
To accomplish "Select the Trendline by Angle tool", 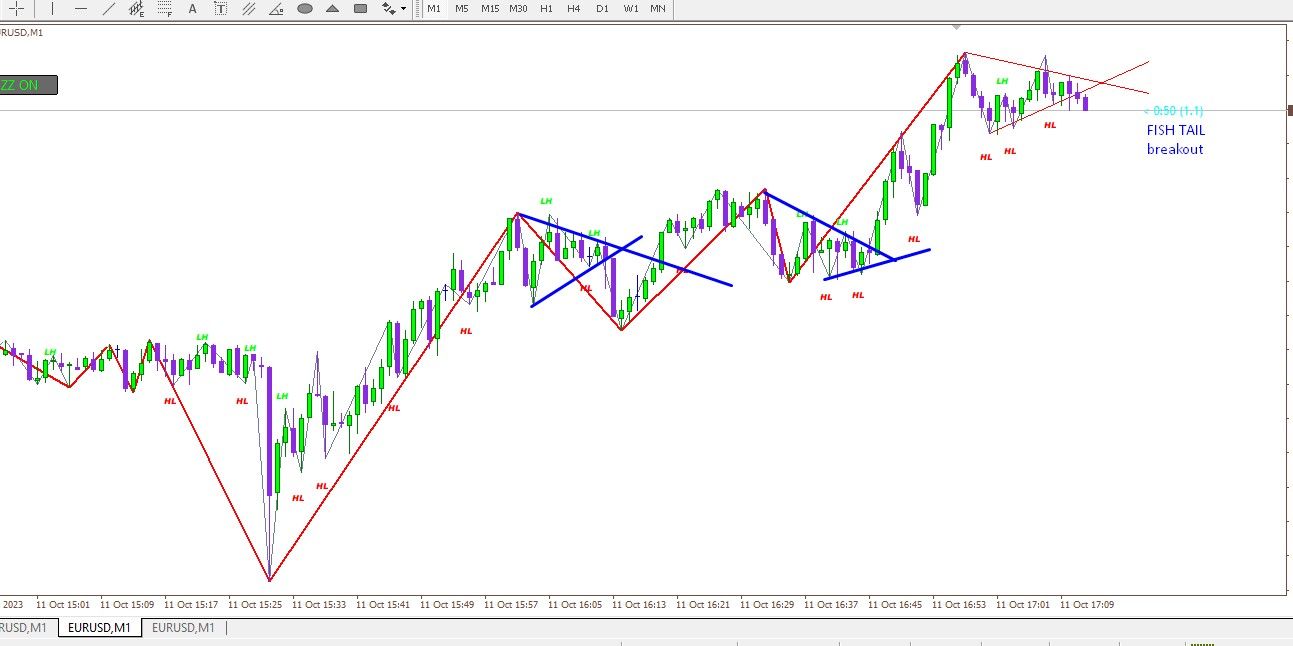I will click(x=276, y=8).
